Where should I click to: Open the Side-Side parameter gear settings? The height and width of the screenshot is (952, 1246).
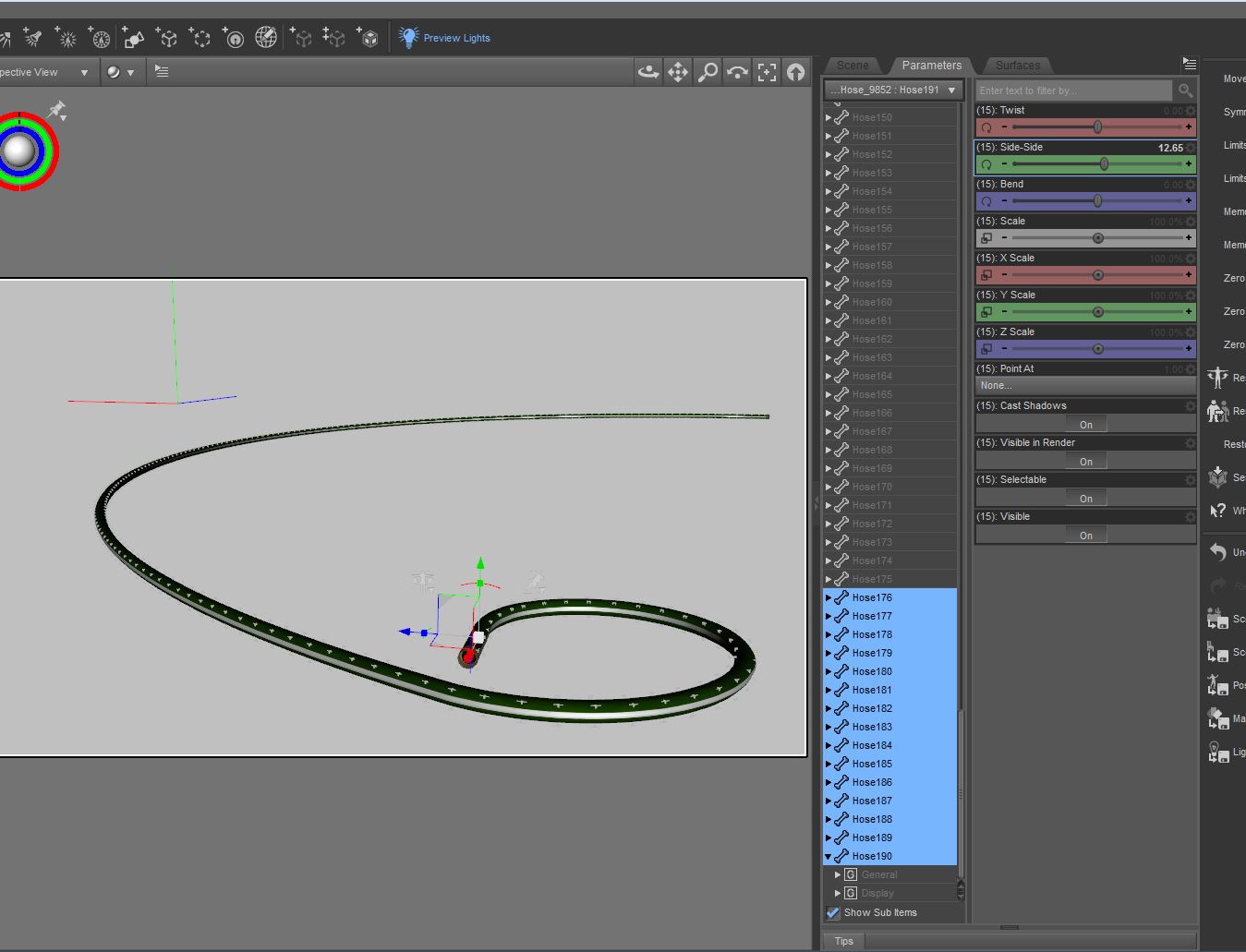(x=1191, y=148)
